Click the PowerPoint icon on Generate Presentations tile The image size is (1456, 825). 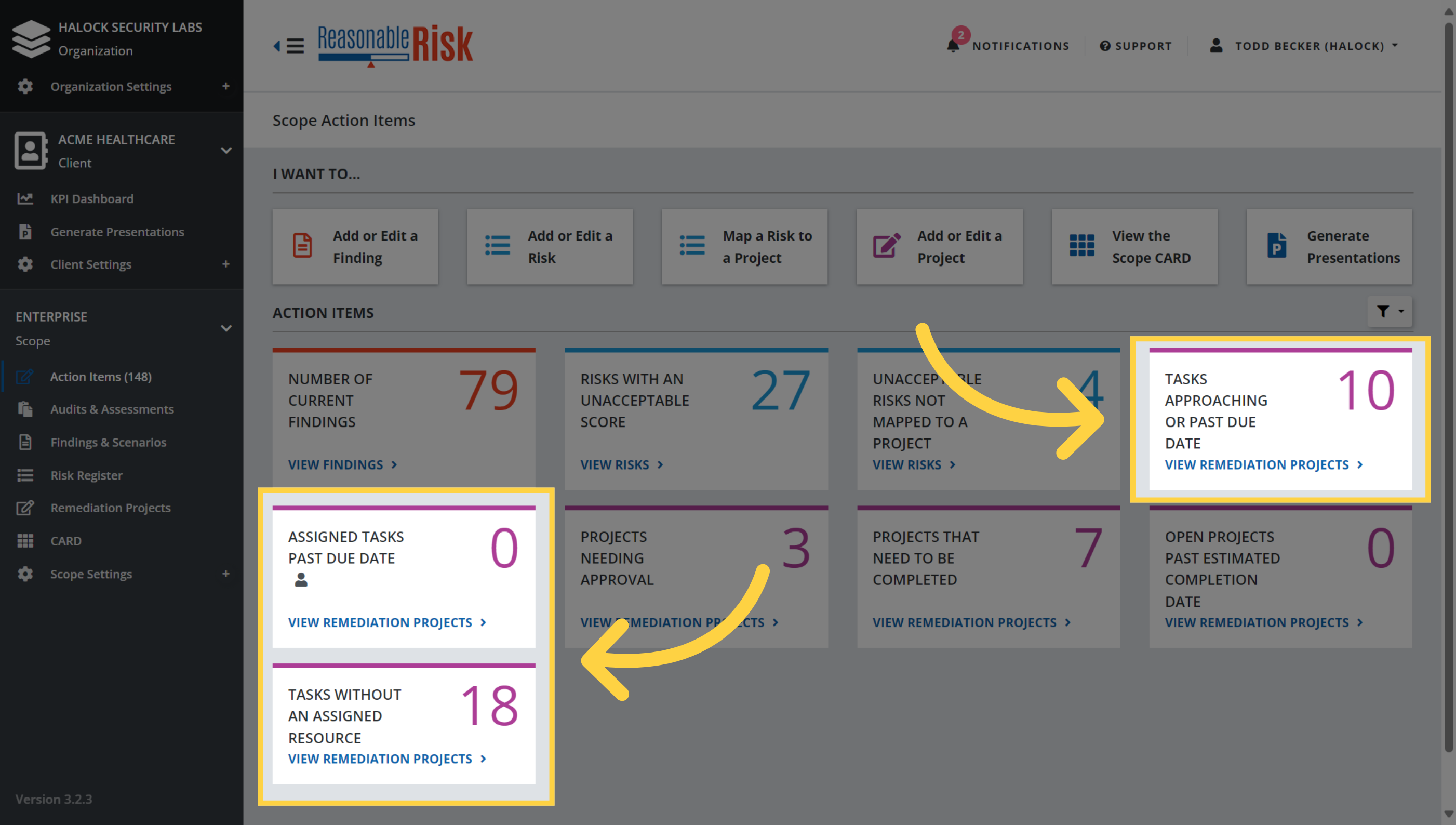[1276, 246]
